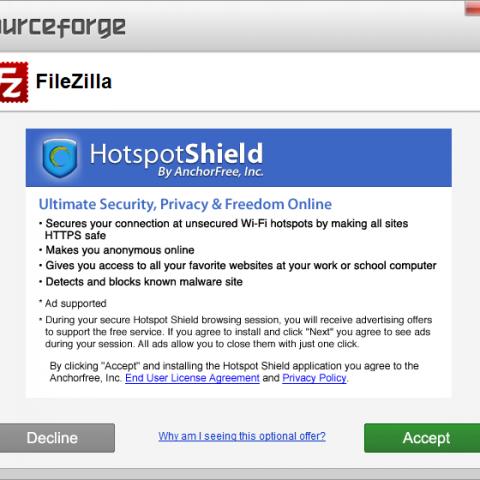Open the Privacy Policy link

(x=314, y=378)
